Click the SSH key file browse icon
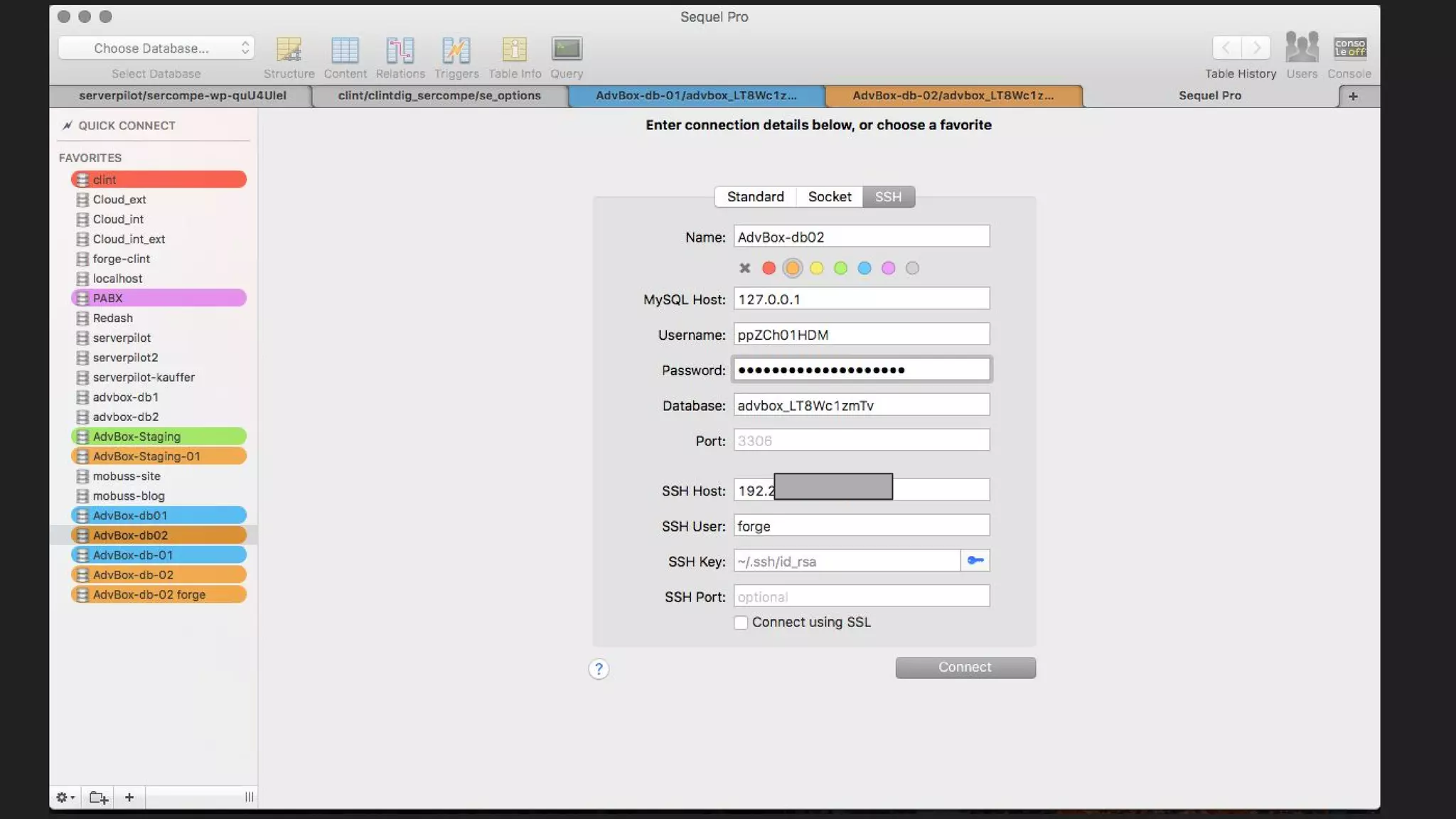This screenshot has width=1456, height=819. click(x=975, y=561)
